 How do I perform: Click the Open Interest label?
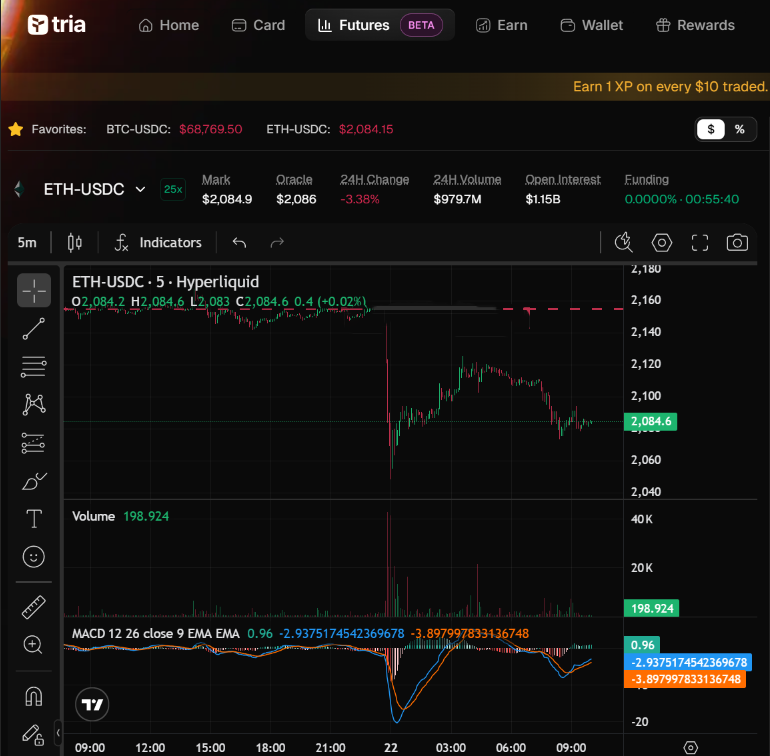tap(563, 180)
